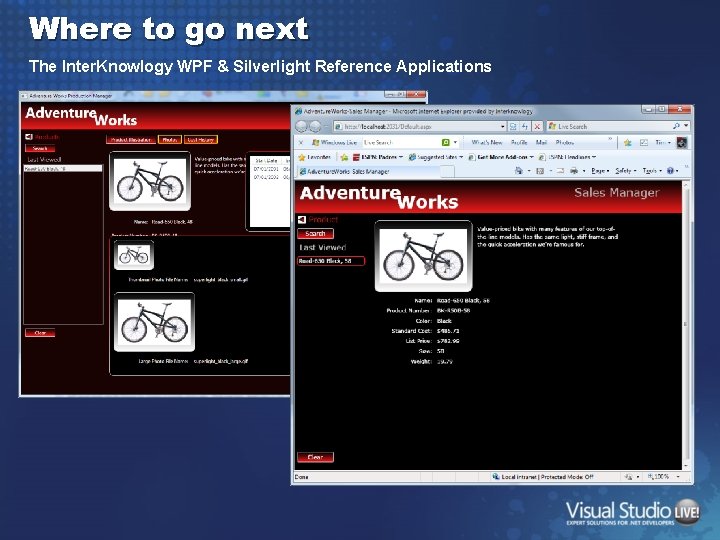Viewport: 720px width, 540px height.
Task: Open the Safety menu in the IE command bar
Action: coord(625,171)
